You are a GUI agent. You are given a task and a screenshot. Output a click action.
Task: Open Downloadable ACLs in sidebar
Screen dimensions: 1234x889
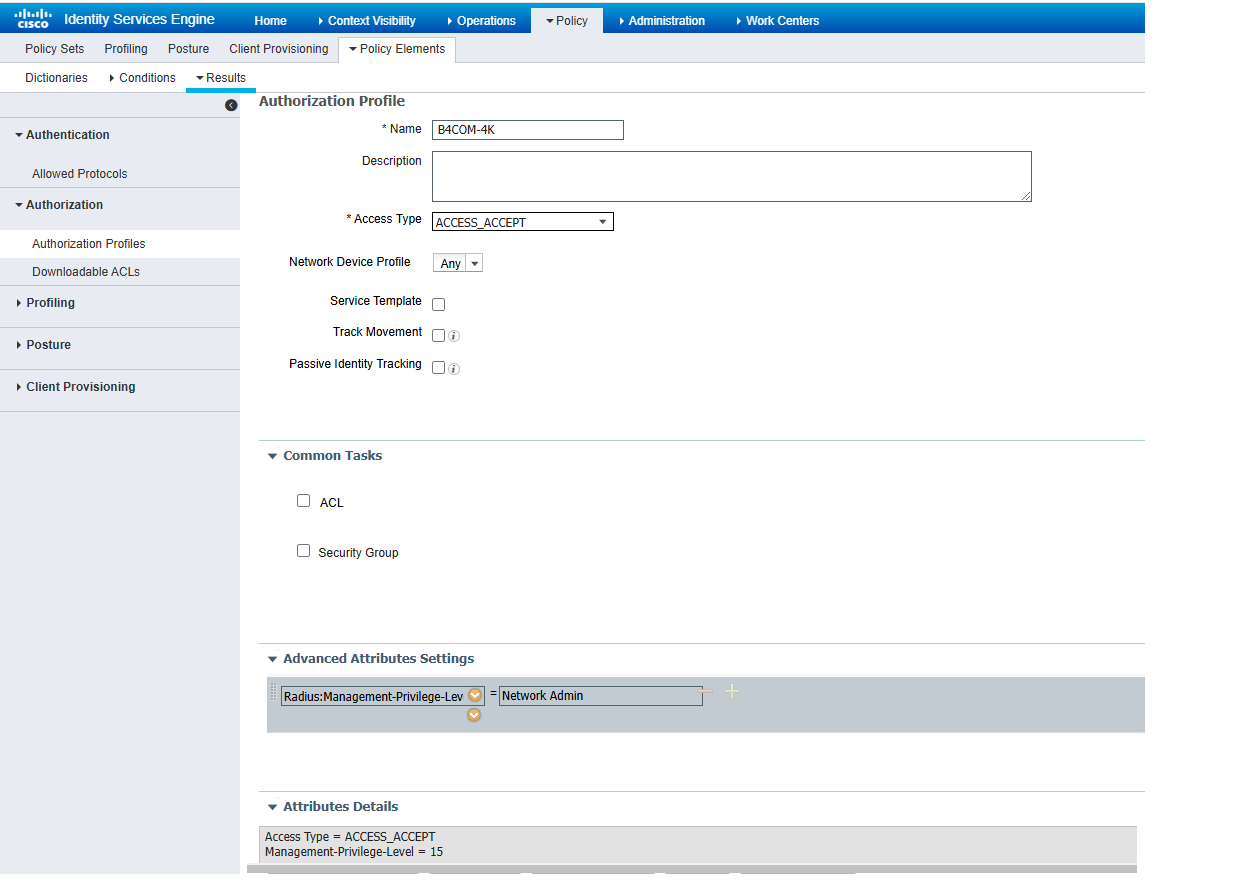pos(86,272)
